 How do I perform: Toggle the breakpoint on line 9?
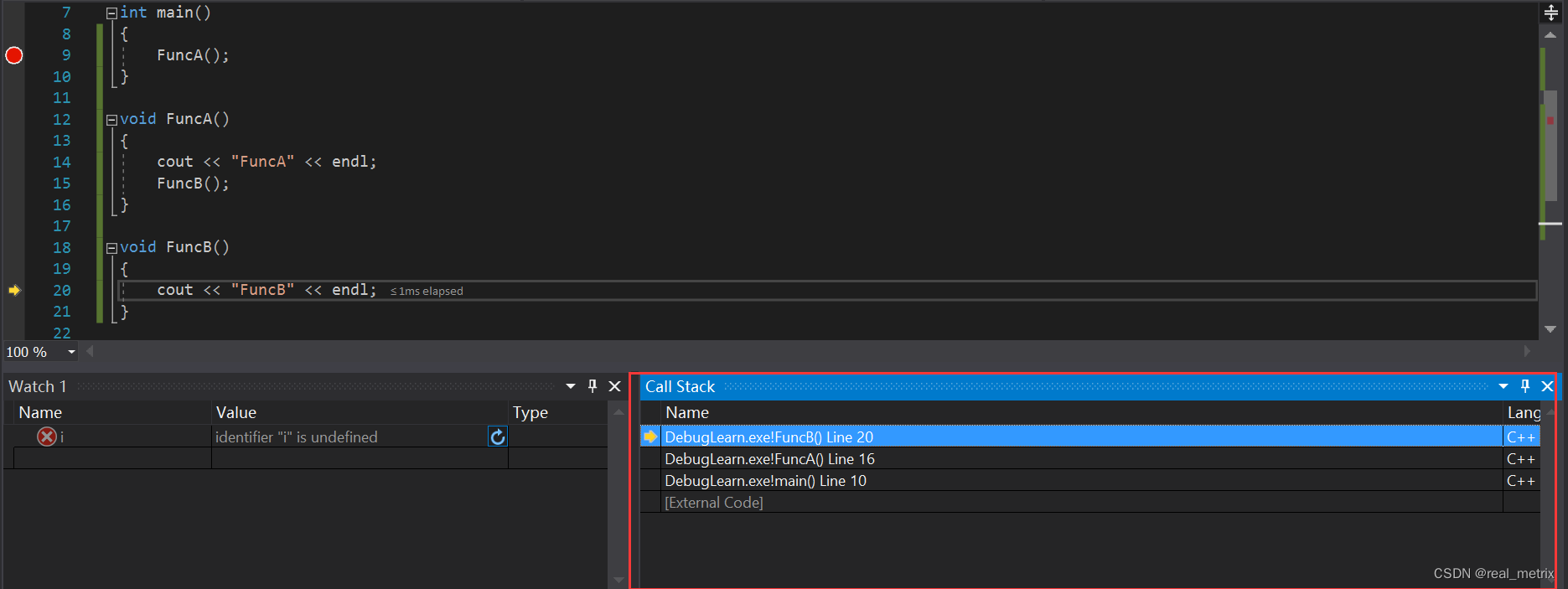(x=14, y=55)
